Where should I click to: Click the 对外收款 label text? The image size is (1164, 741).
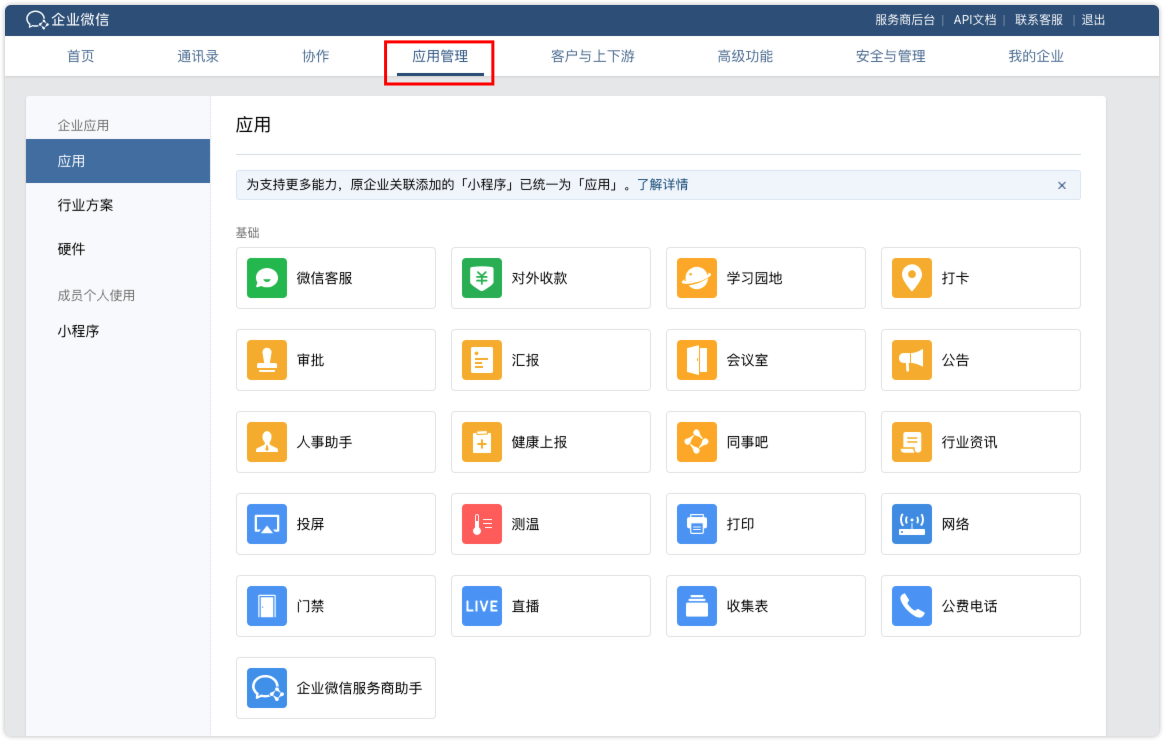(540, 278)
